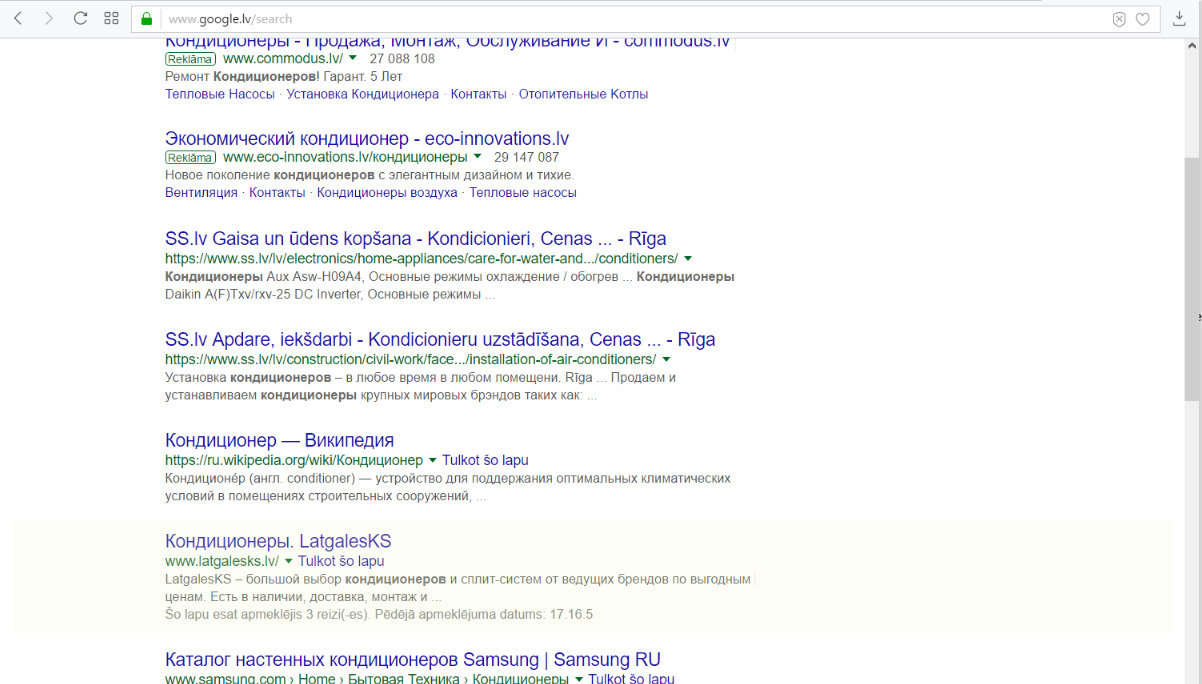
Task: Open SS.lv Gaisa un ūdens kopšana result
Action: (x=415, y=239)
